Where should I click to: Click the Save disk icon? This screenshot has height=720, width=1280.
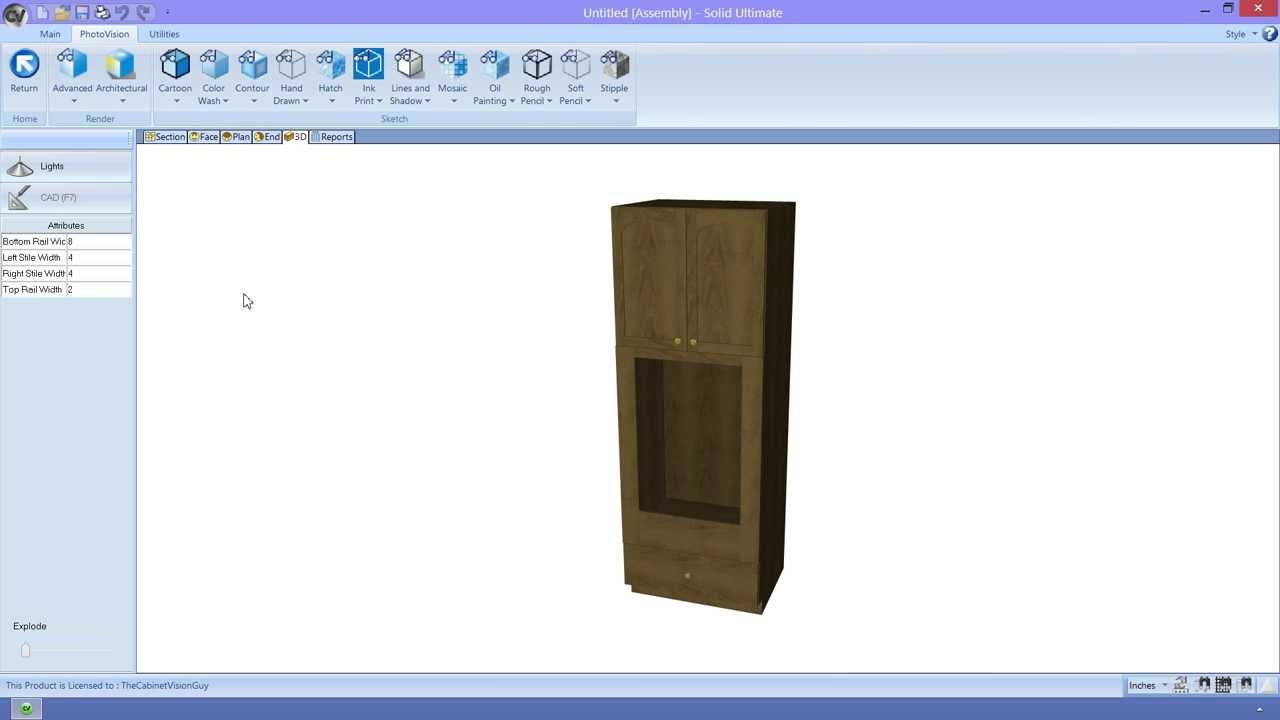[82, 12]
